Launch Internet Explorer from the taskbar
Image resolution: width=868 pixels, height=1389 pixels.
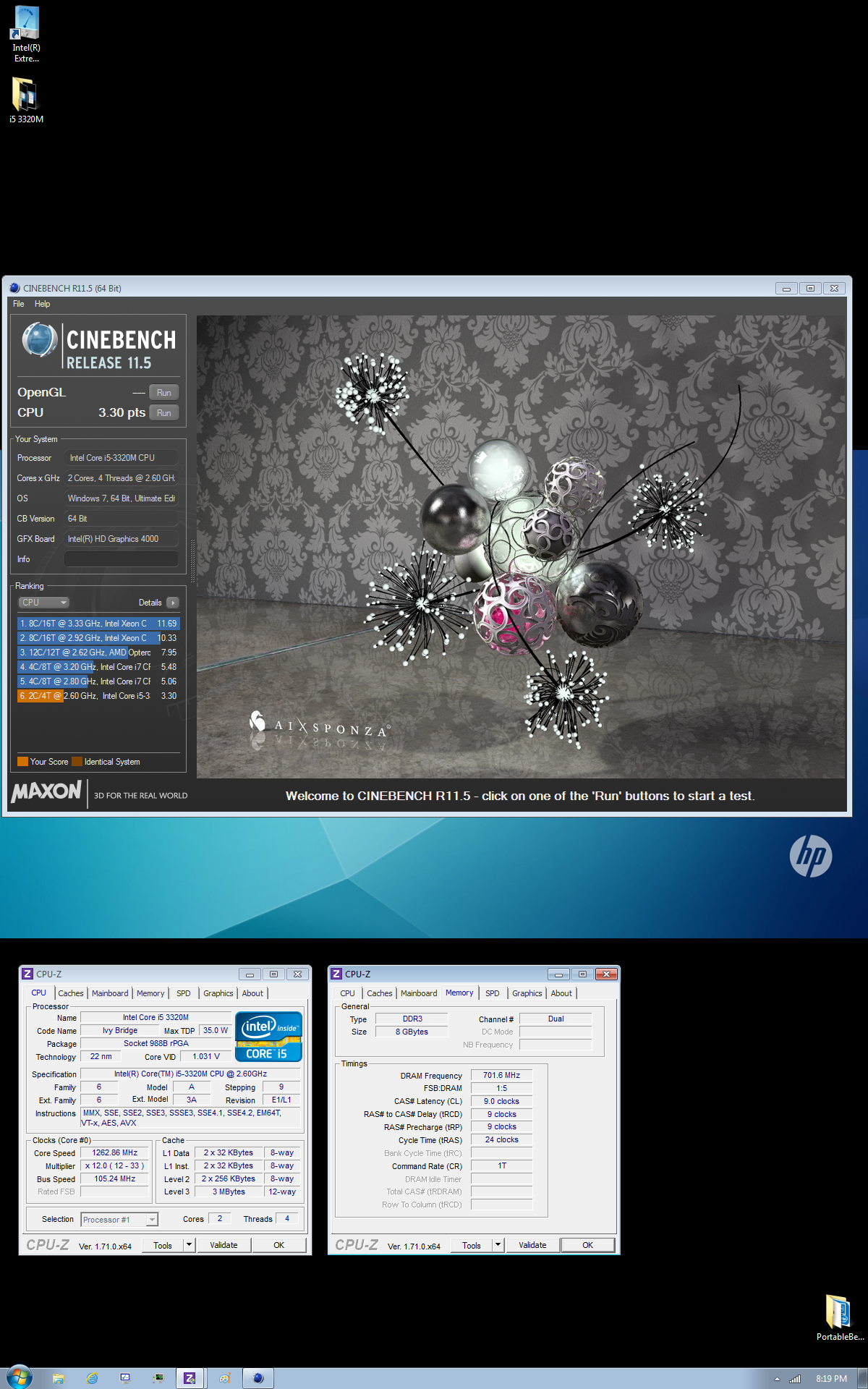click(92, 1378)
